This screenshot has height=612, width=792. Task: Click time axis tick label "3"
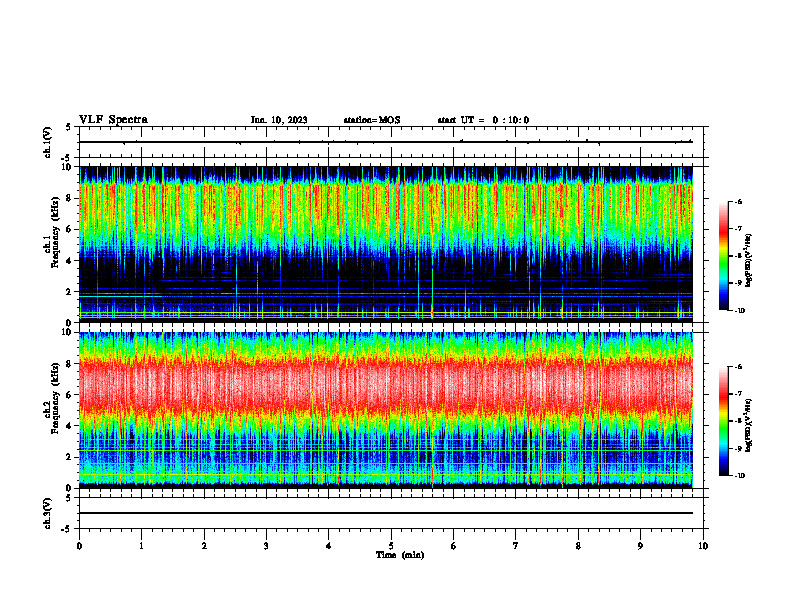[x=266, y=546]
